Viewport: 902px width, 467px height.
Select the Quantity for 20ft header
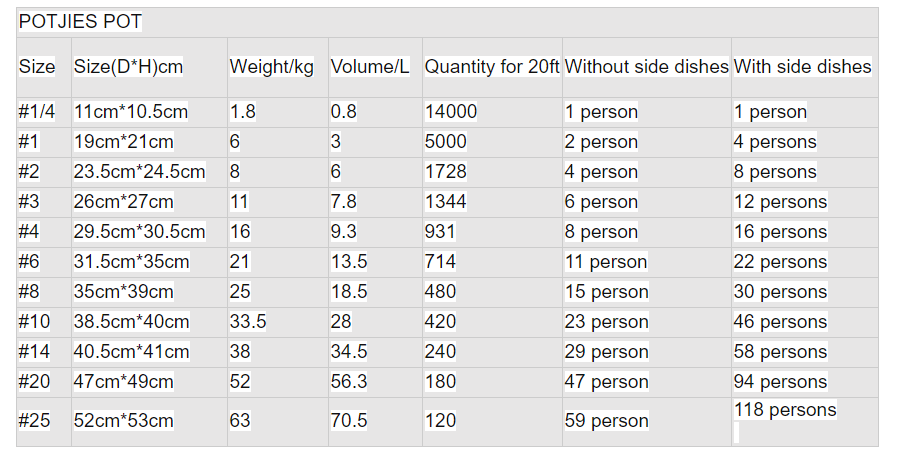pyautogui.click(x=491, y=67)
